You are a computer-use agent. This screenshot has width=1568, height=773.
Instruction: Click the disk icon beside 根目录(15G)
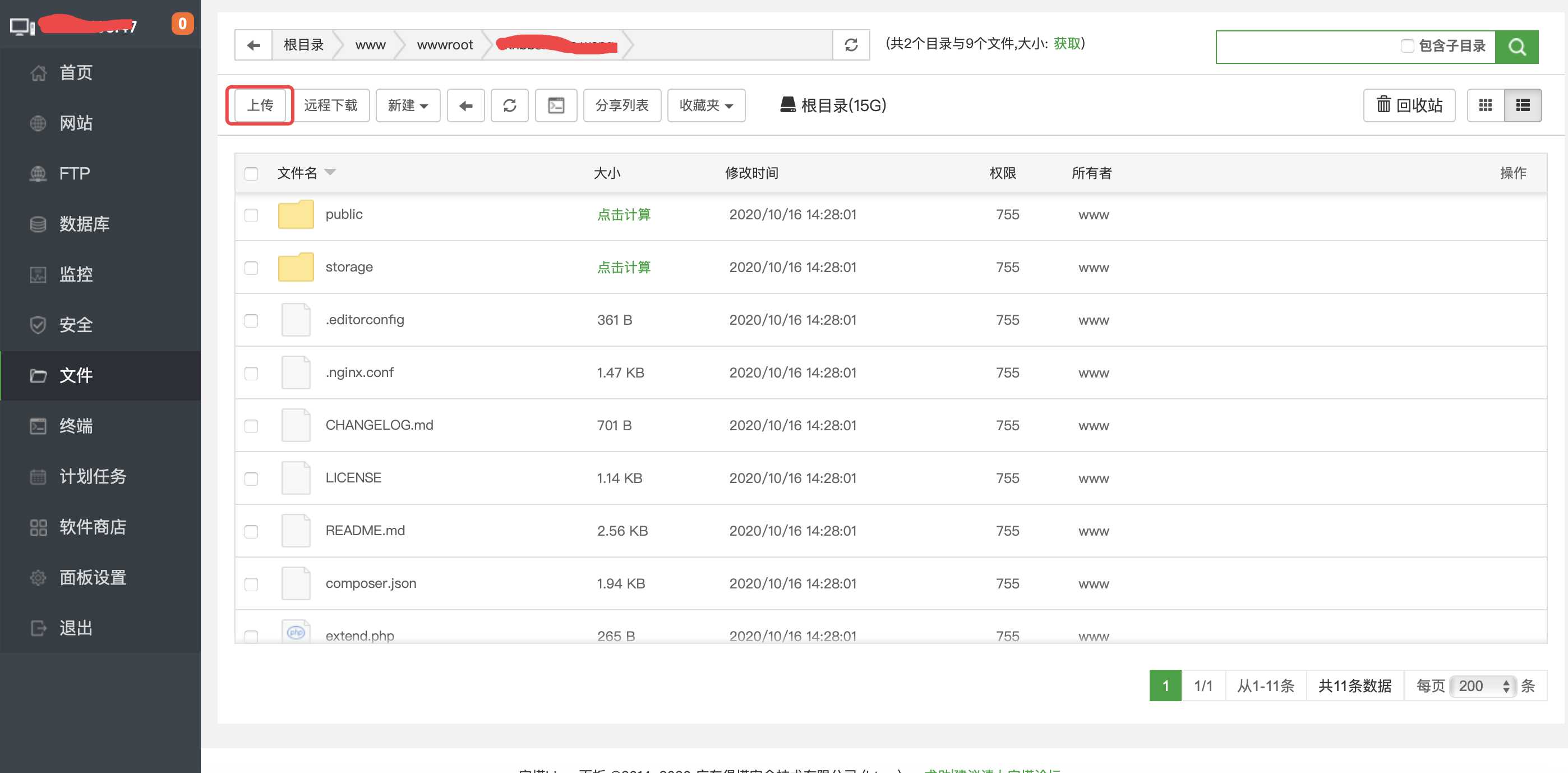click(x=788, y=105)
